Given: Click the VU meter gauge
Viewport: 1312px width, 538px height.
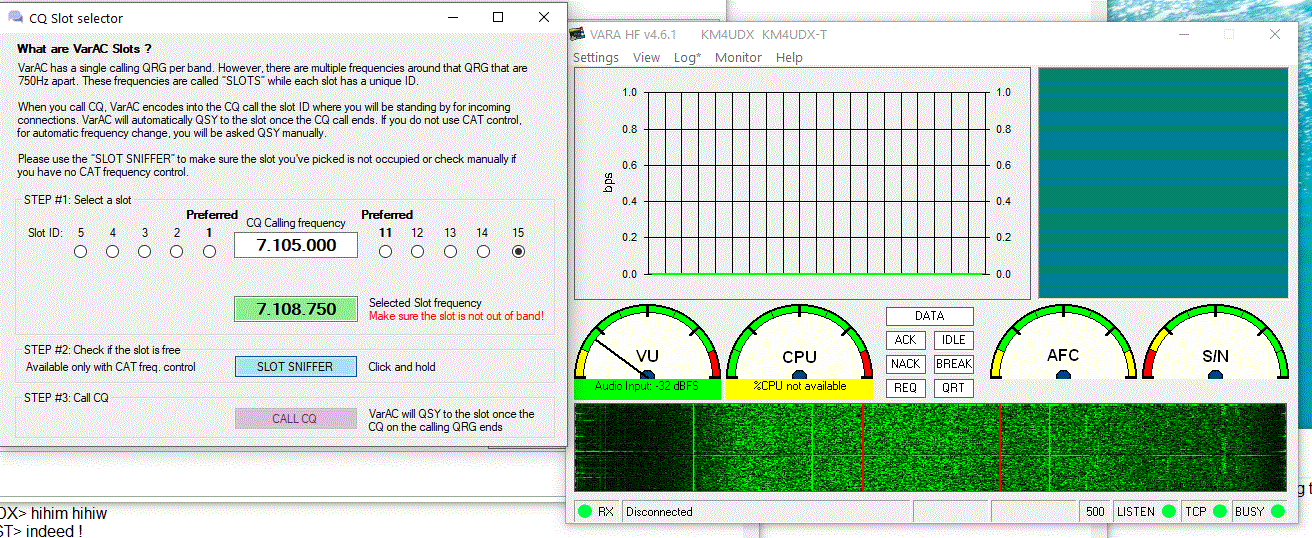Looking at the screenshot, I should [x=647, y=341].
